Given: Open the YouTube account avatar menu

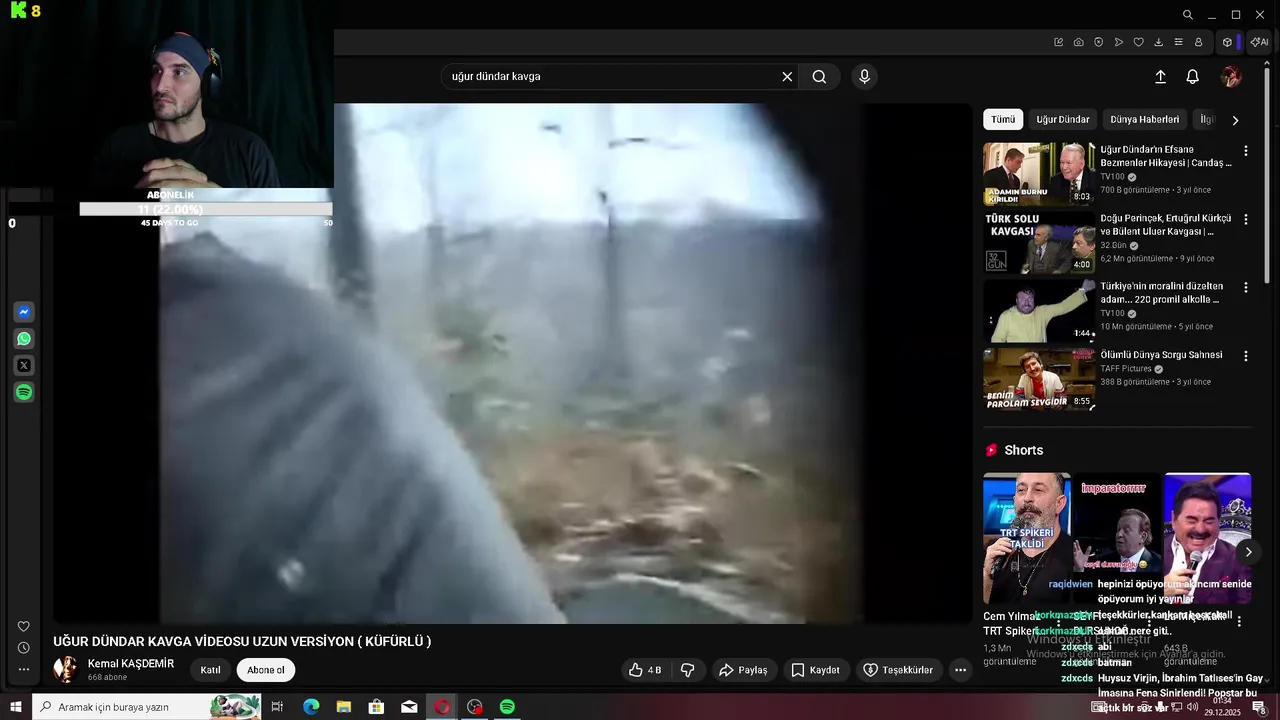Looking at the screenshot, I should pyautogui.click(x=1231, y=77).
